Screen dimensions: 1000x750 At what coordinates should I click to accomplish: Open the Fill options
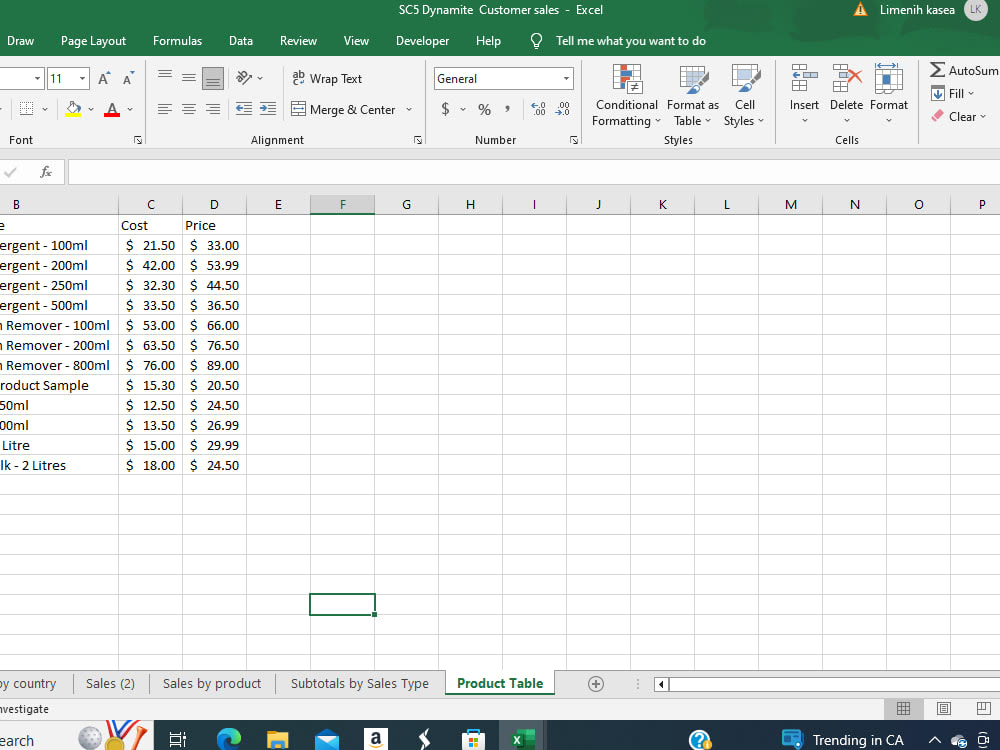point(953,94)
